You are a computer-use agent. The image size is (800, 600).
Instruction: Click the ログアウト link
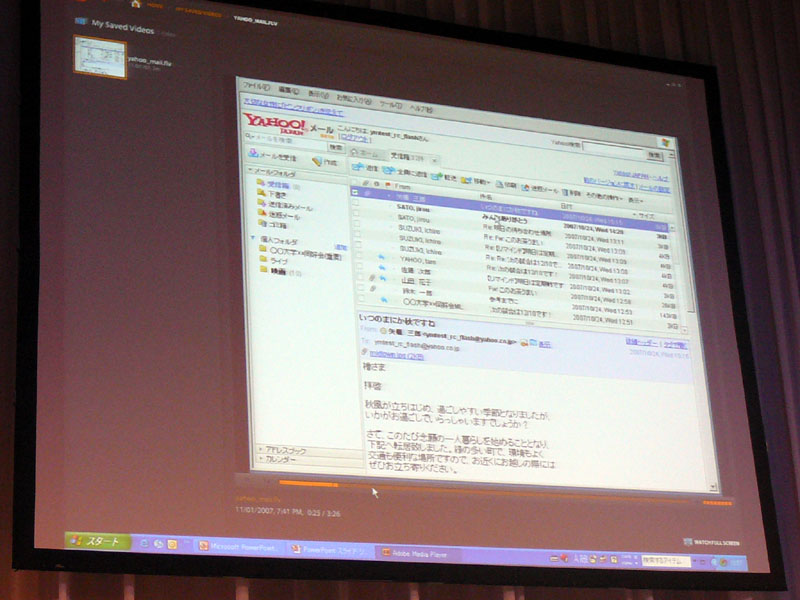pos(356,138)
